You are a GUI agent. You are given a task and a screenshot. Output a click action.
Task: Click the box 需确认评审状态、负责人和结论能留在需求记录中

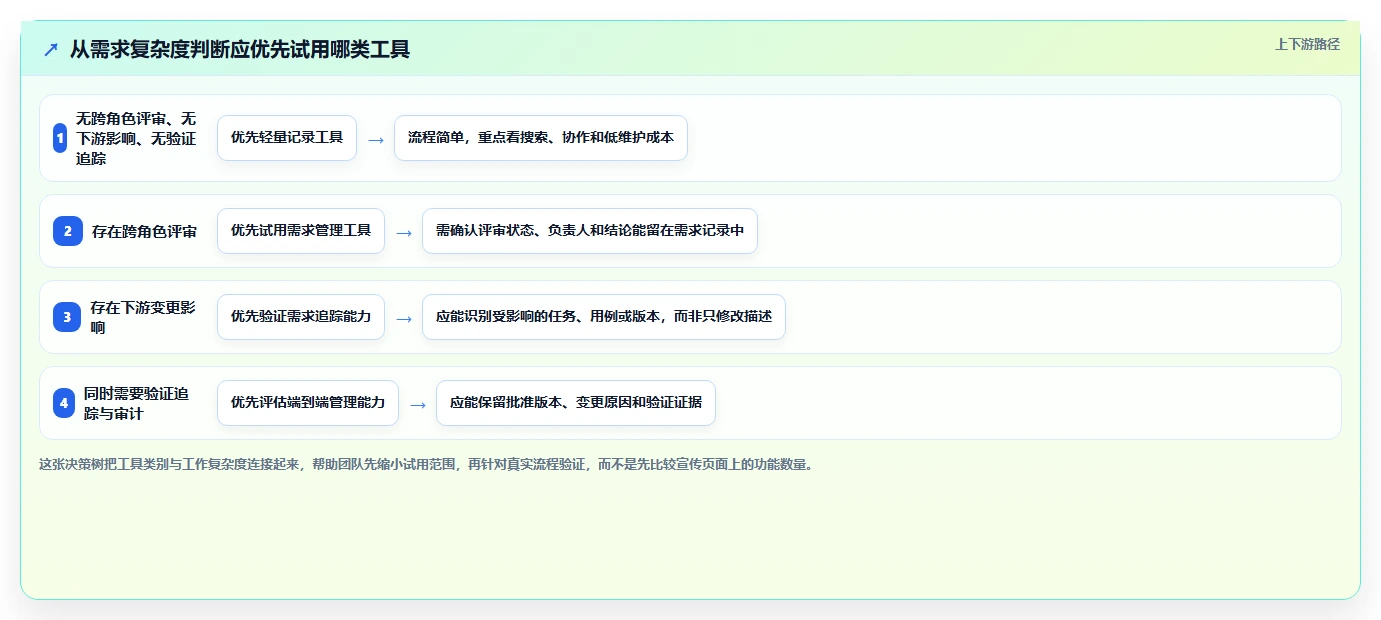[590, 231]
